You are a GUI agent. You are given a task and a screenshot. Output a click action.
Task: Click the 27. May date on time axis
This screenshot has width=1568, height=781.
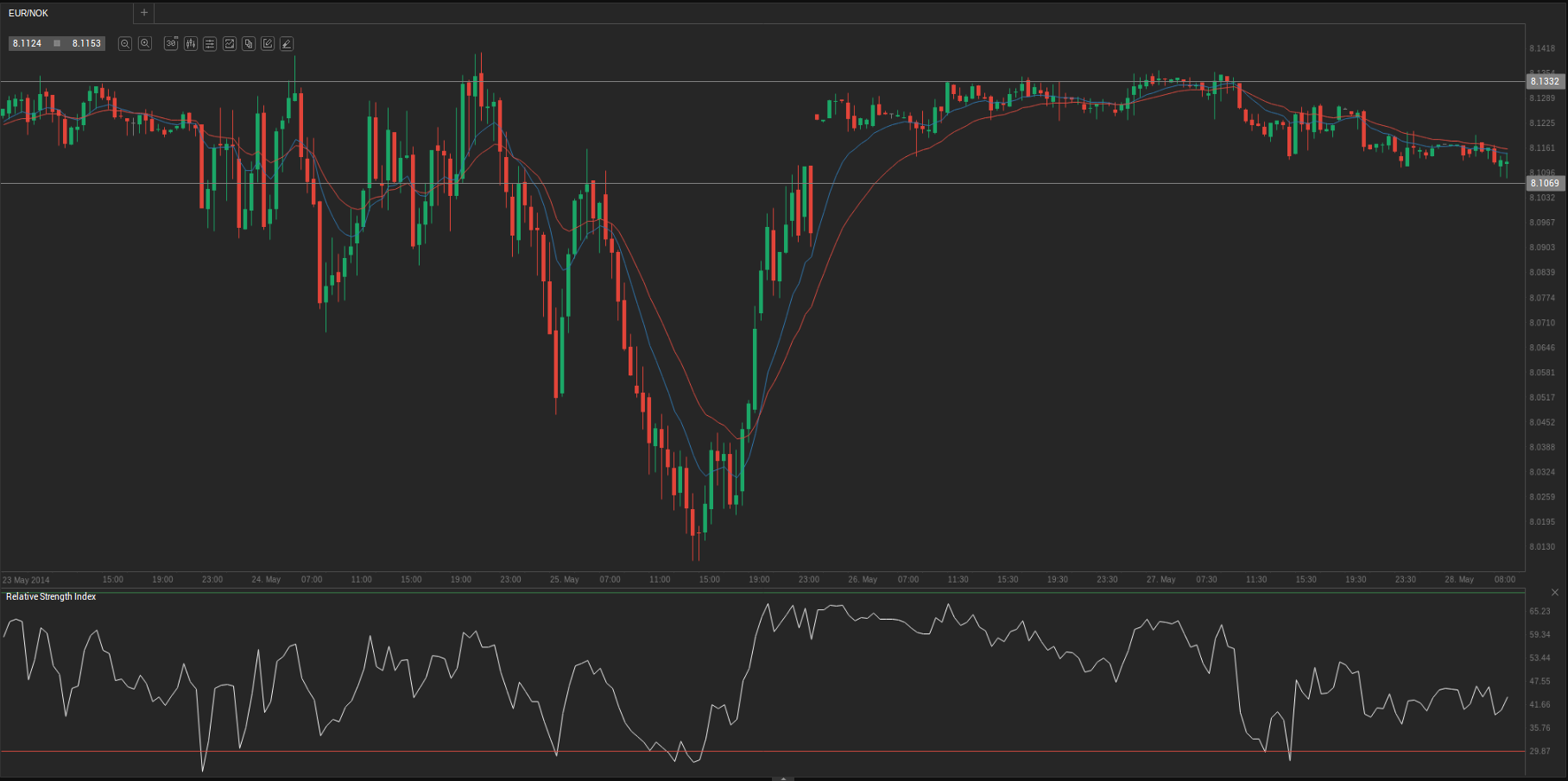(1160, 579)
